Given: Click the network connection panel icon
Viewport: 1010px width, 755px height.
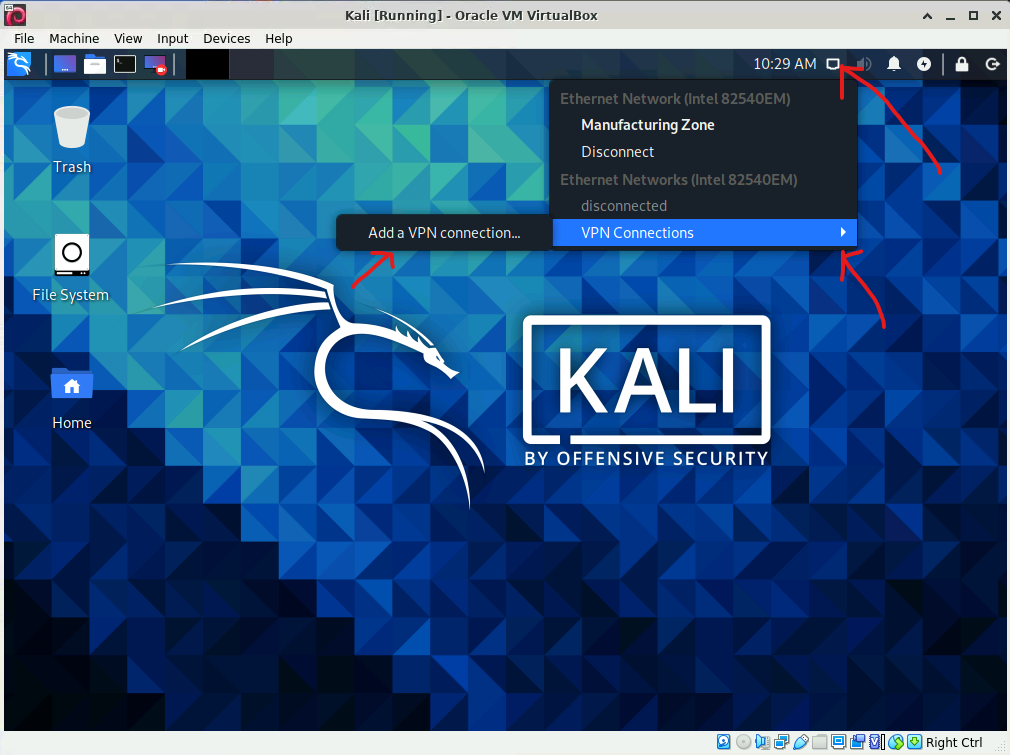Looking at the screenshot, I should tap(833, 64).
